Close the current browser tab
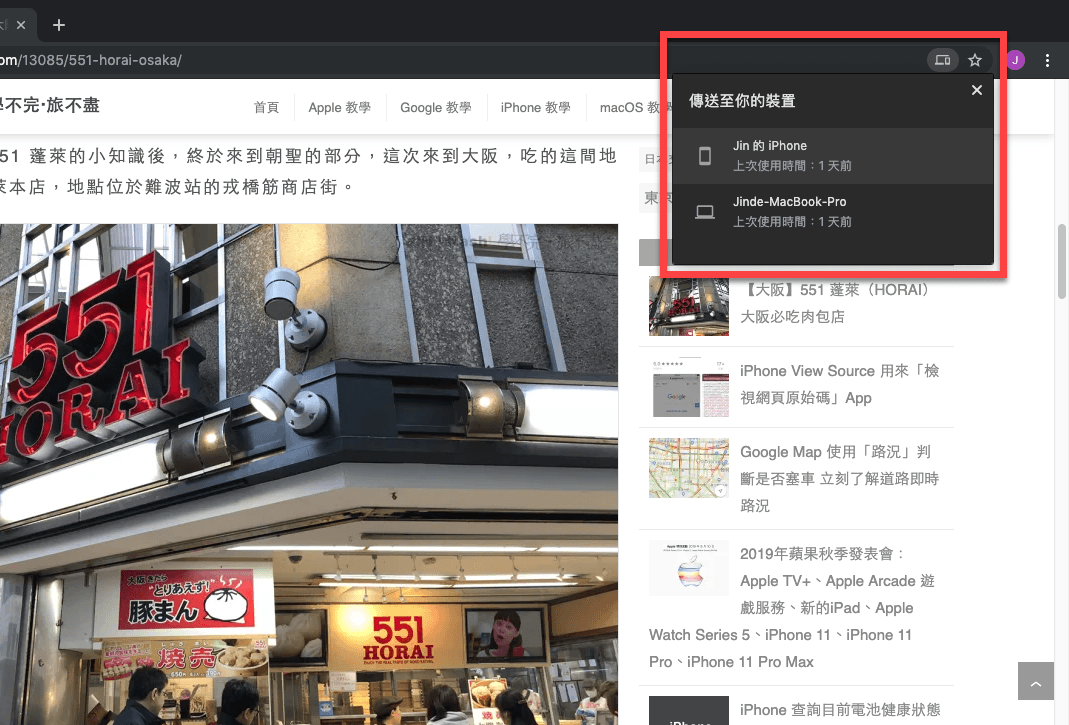 click(x=21, y=25)
